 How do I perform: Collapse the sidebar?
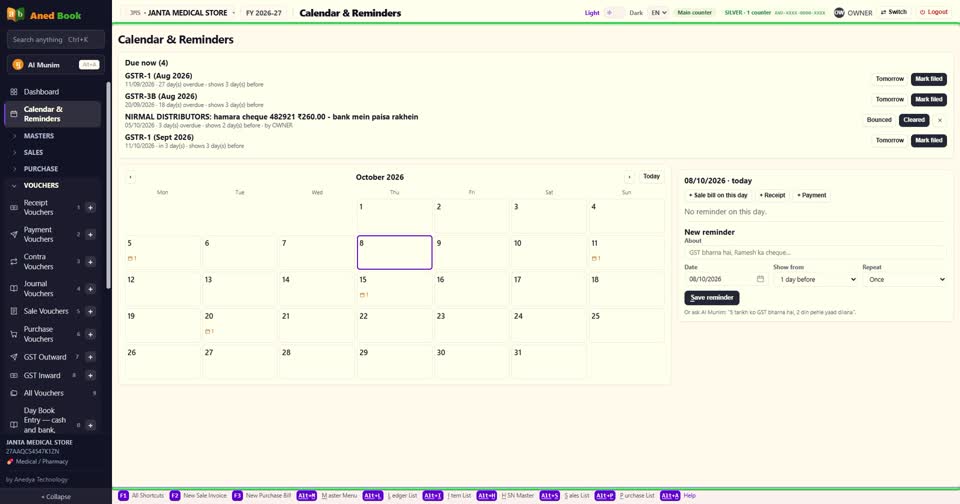click(x=56, y=497)
